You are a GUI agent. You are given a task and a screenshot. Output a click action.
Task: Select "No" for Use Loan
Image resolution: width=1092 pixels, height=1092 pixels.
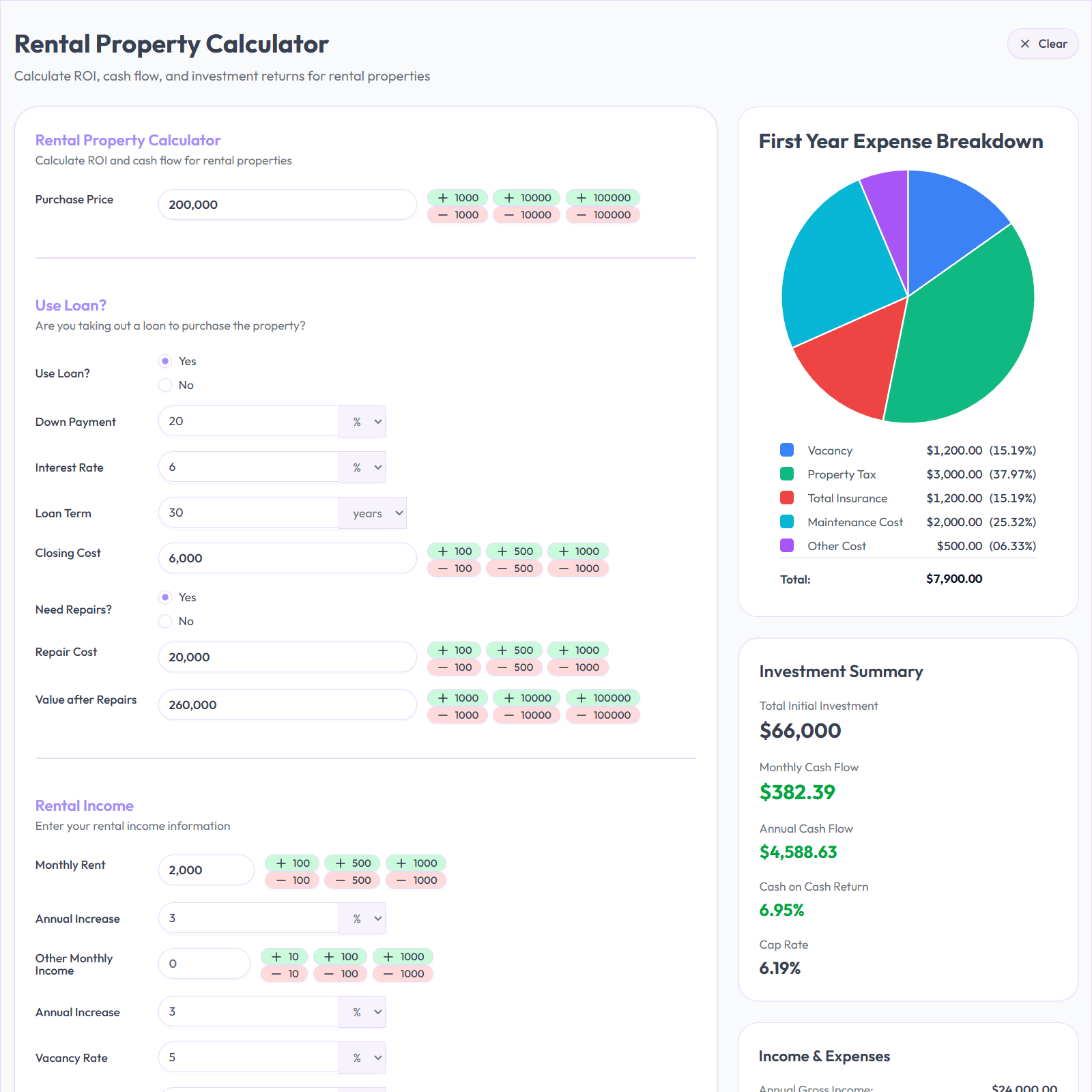[165, 385]
